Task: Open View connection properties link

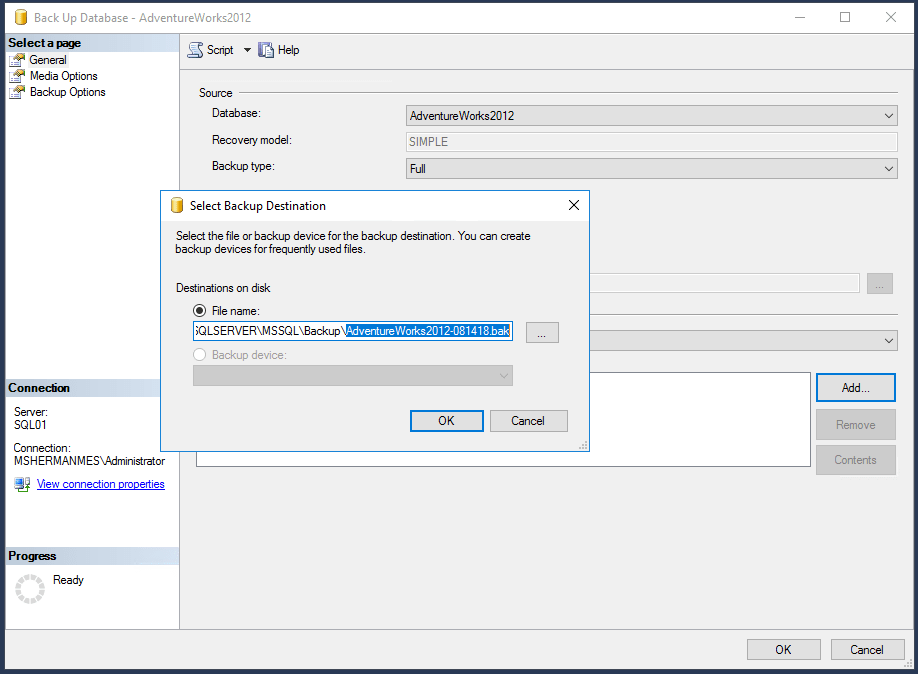Action: [100, 484]
